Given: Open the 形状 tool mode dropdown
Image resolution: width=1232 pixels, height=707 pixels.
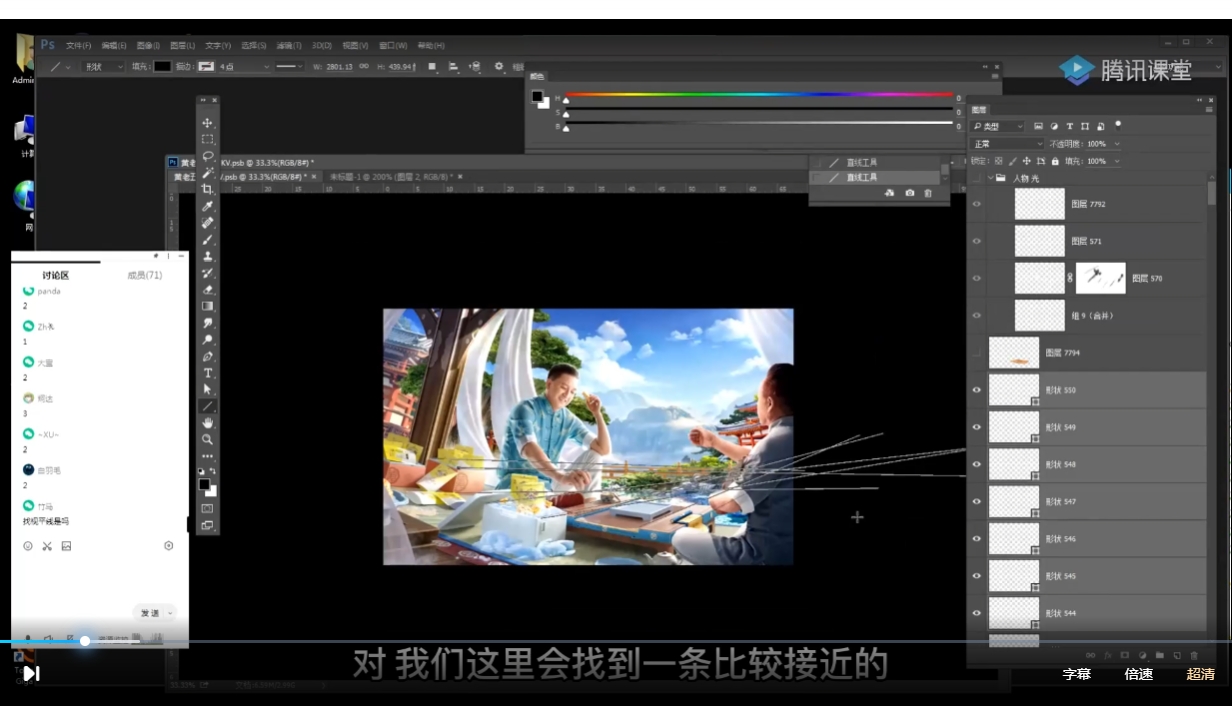Looking at the screenshot, I should [x=102, y=66].
